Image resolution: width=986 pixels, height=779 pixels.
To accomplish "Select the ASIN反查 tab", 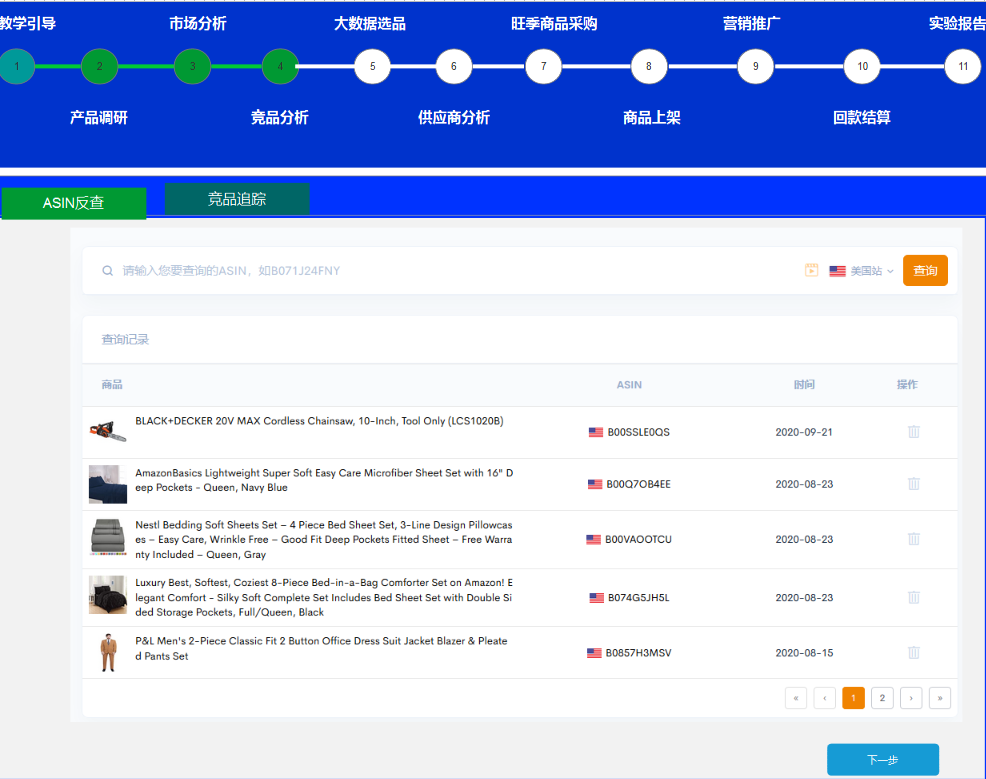I will click(x=73, y=203).
